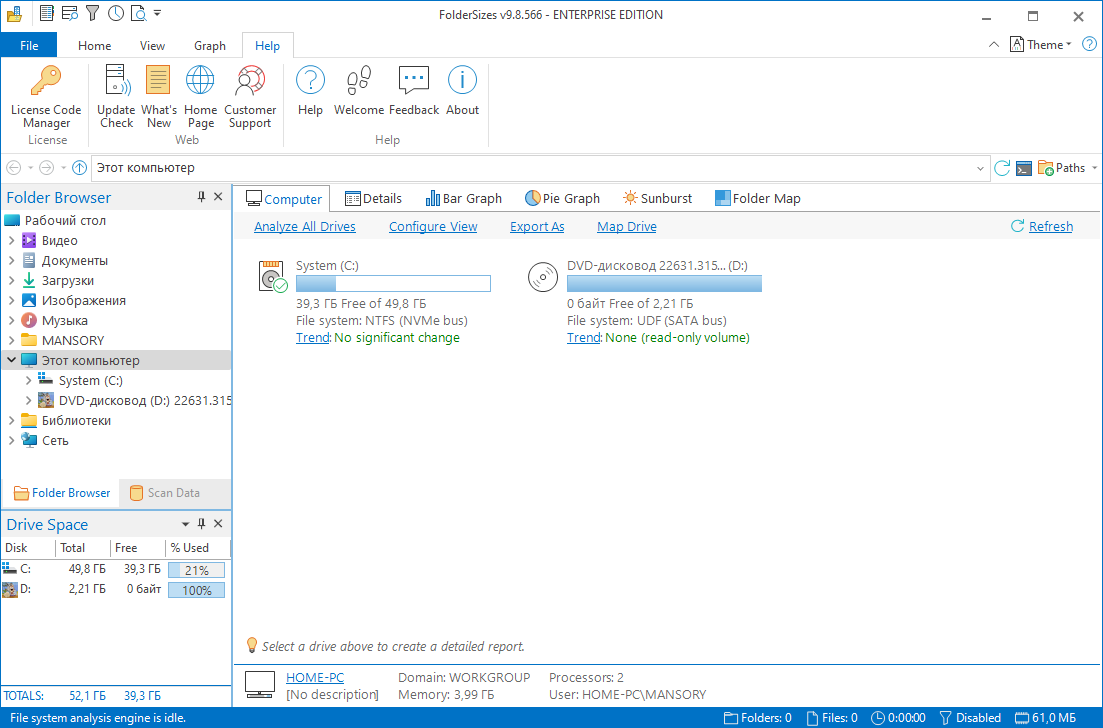This screenshot has width=1103, height=728.
Task: Switch to the Home ribbon tab
Action: click(x=94, y=45)
